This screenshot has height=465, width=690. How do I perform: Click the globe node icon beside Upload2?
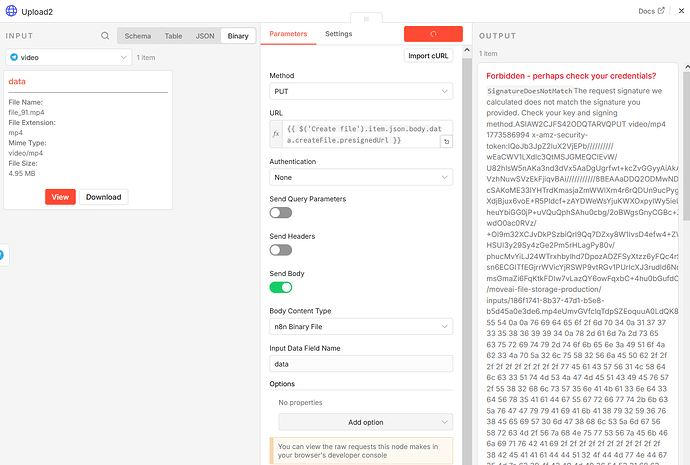(x=11, y=11)
